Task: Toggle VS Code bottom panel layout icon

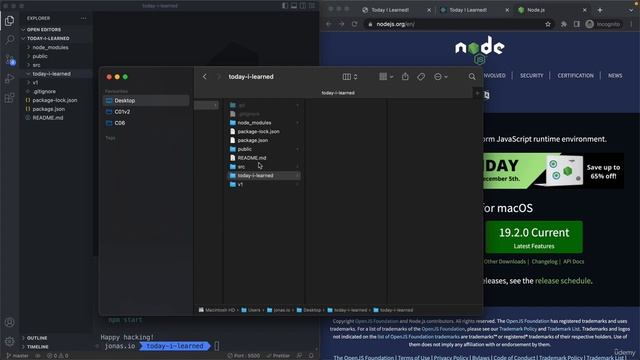Action: pos(294,6)
